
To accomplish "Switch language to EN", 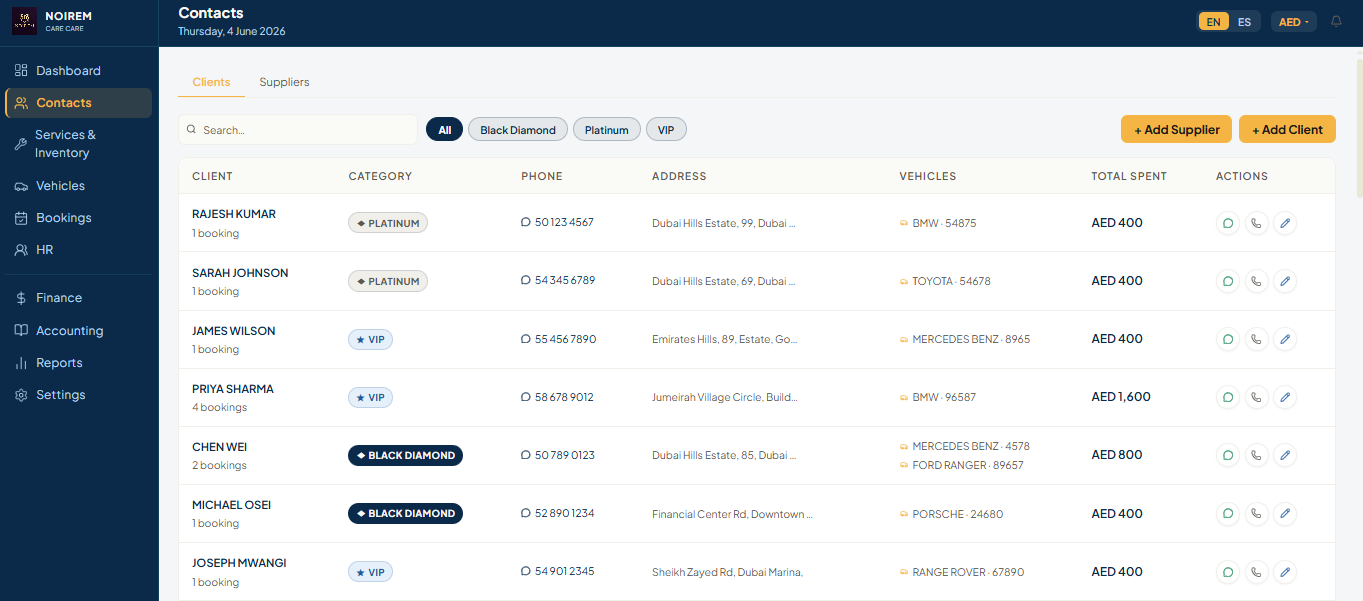I will 1214,22.
